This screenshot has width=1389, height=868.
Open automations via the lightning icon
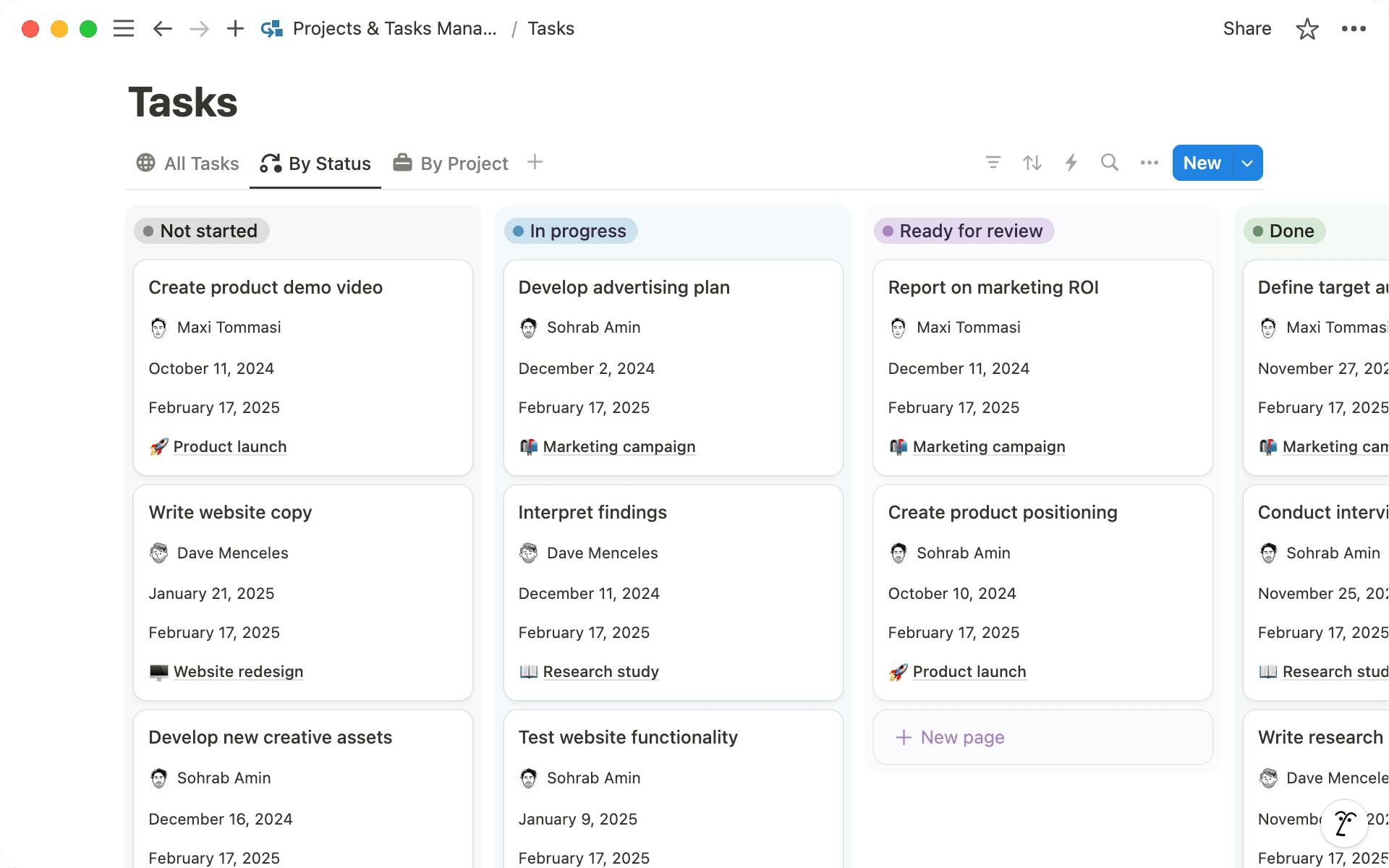(1071, 162)
